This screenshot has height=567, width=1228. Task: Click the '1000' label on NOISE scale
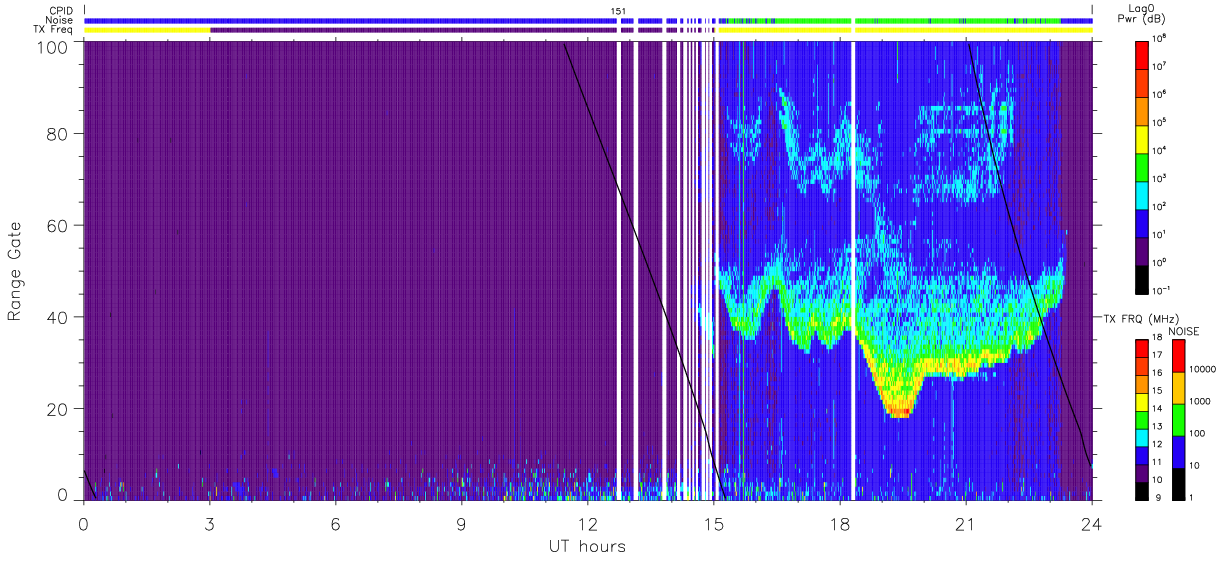pyautogui.click(x=1201, y=401)
